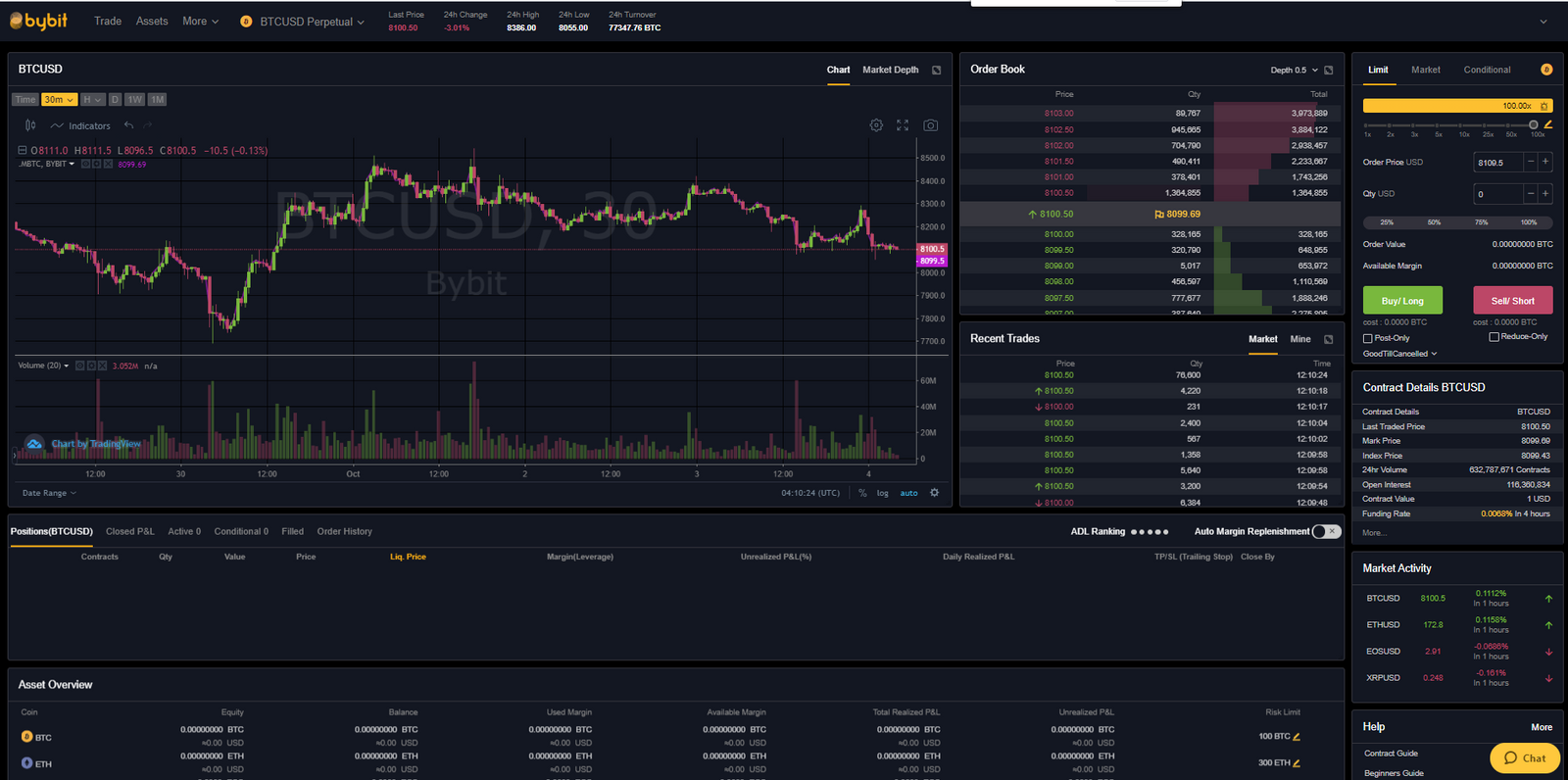
Task: Open the Closed P&L tab
Action: pos(129,531)
